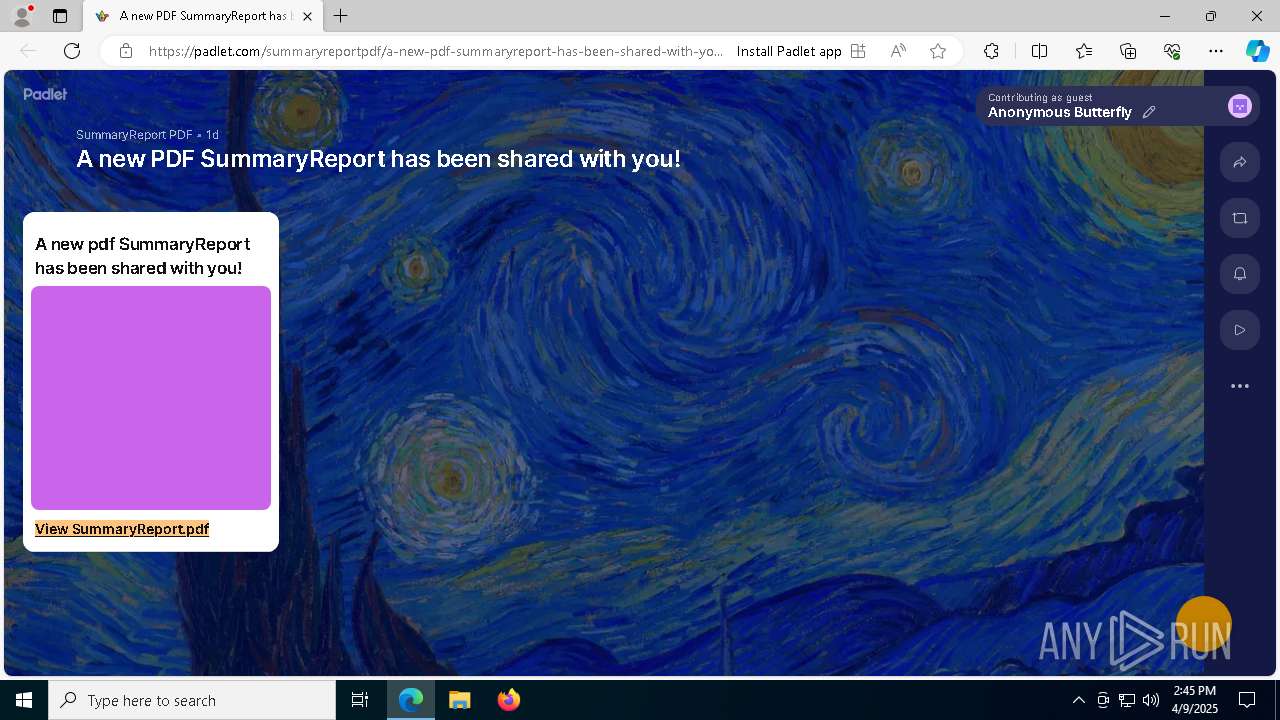Open the network tray icon
This screenshot has width=1280, height=720.
click(1127, 700)
